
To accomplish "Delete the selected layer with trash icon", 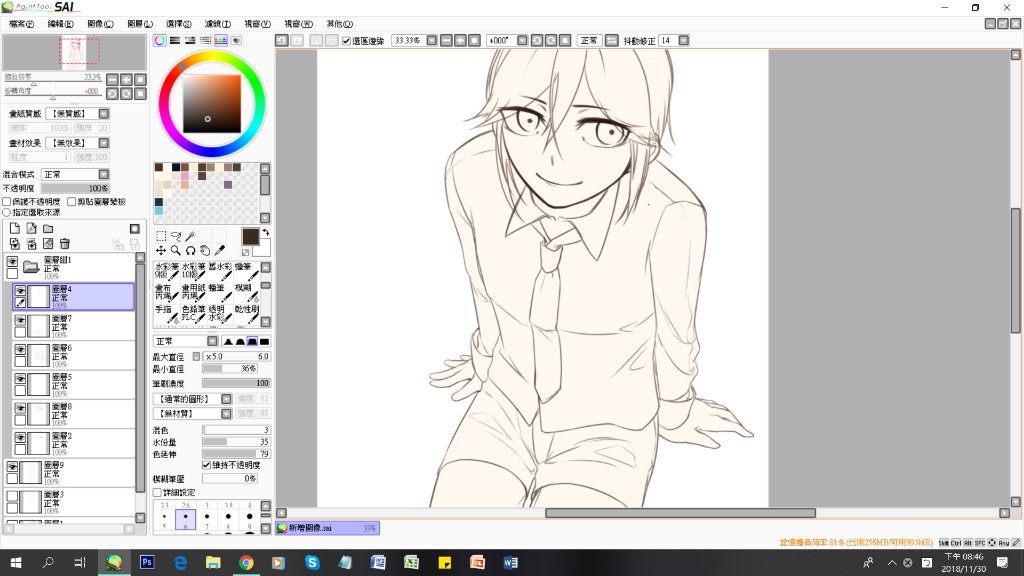I will (x=65, y=244).
